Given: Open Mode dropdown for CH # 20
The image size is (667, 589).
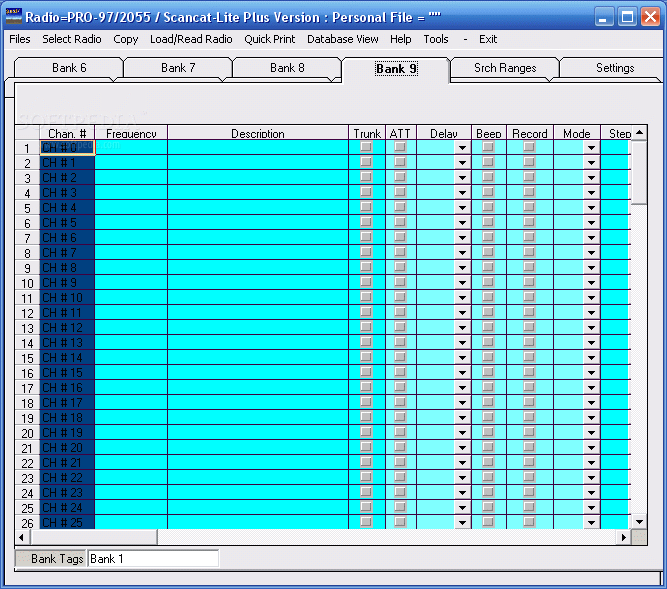Looking at the screenshot, I should 591,447.
